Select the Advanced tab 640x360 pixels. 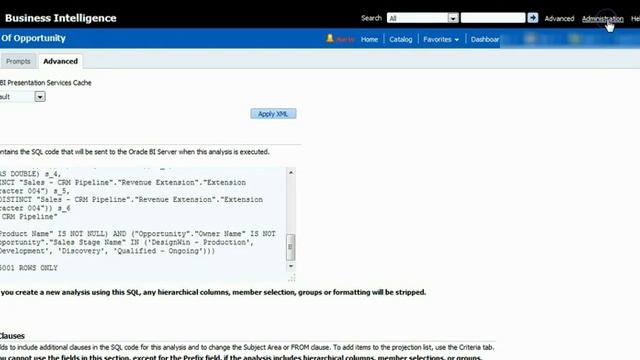tap(60, 61)
